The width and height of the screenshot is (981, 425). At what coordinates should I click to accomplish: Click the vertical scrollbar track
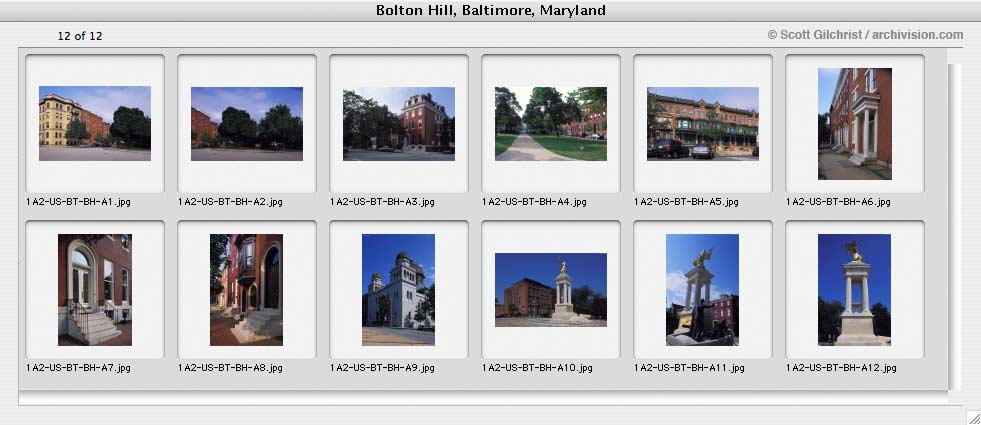[954, 225]
